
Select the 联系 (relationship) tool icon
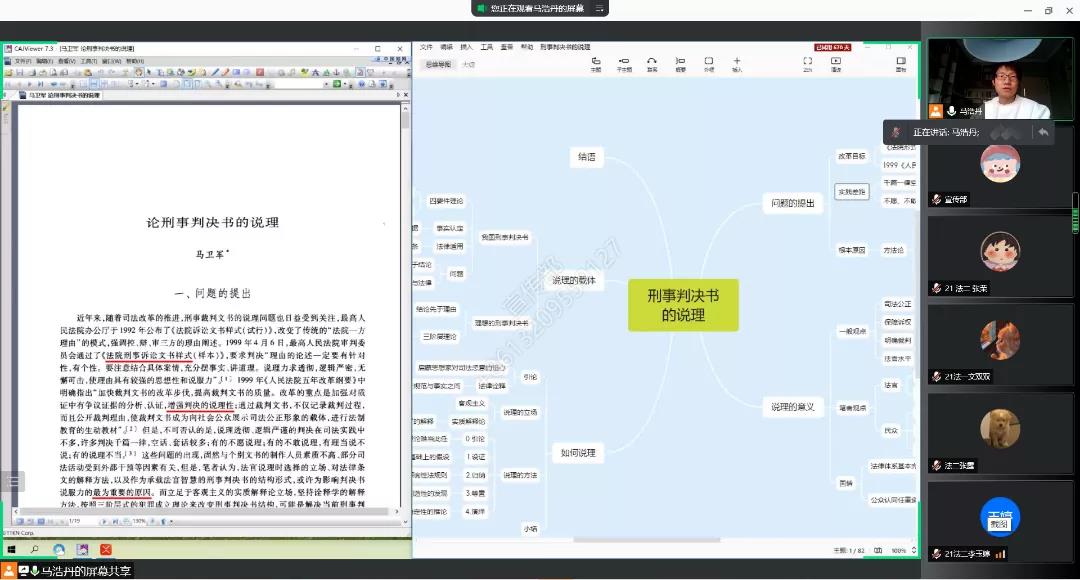click(652, 63)
